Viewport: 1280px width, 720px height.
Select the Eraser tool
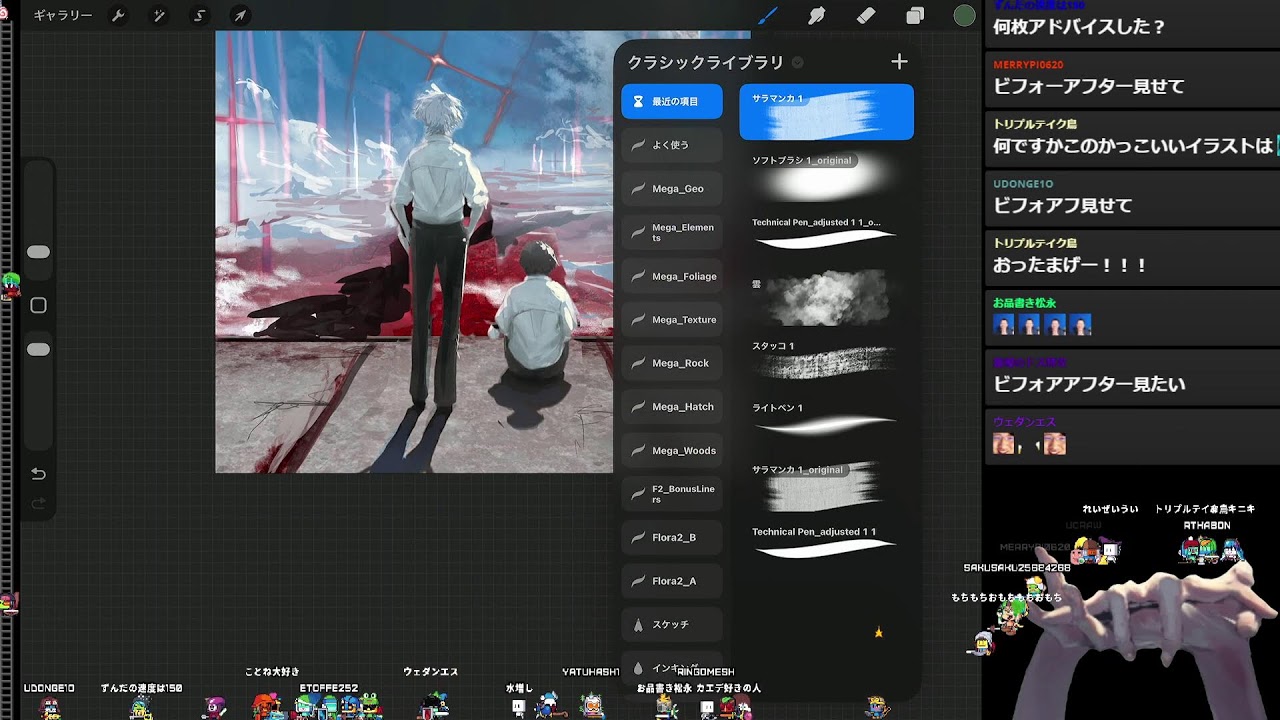pos(866,15)
